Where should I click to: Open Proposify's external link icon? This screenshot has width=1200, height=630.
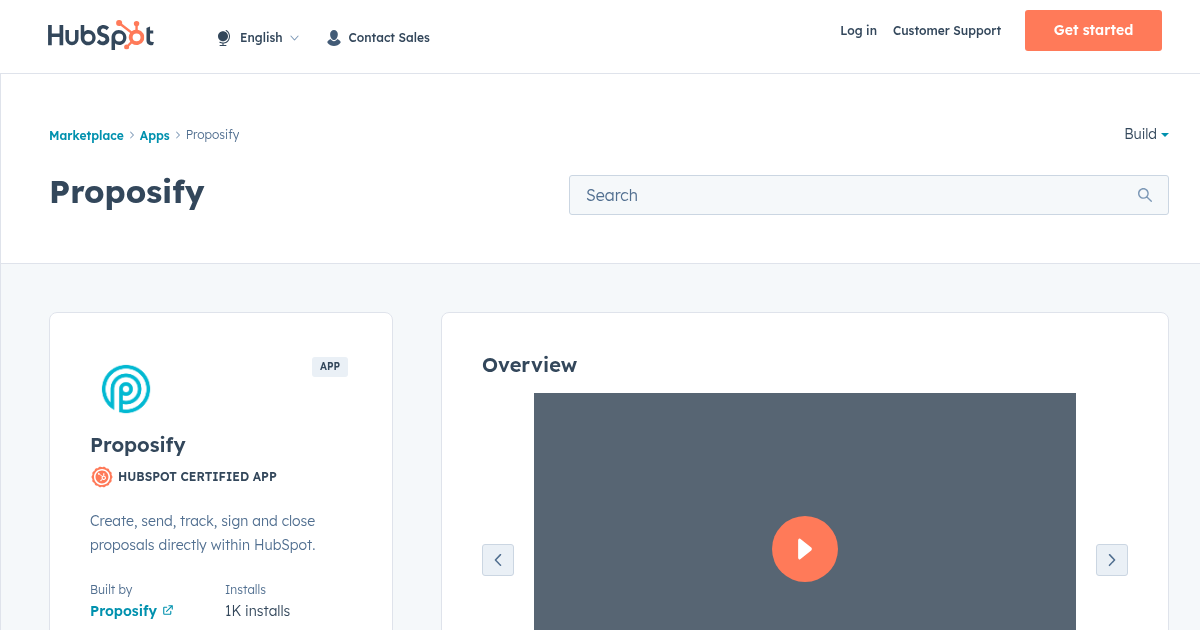[167, 610]
